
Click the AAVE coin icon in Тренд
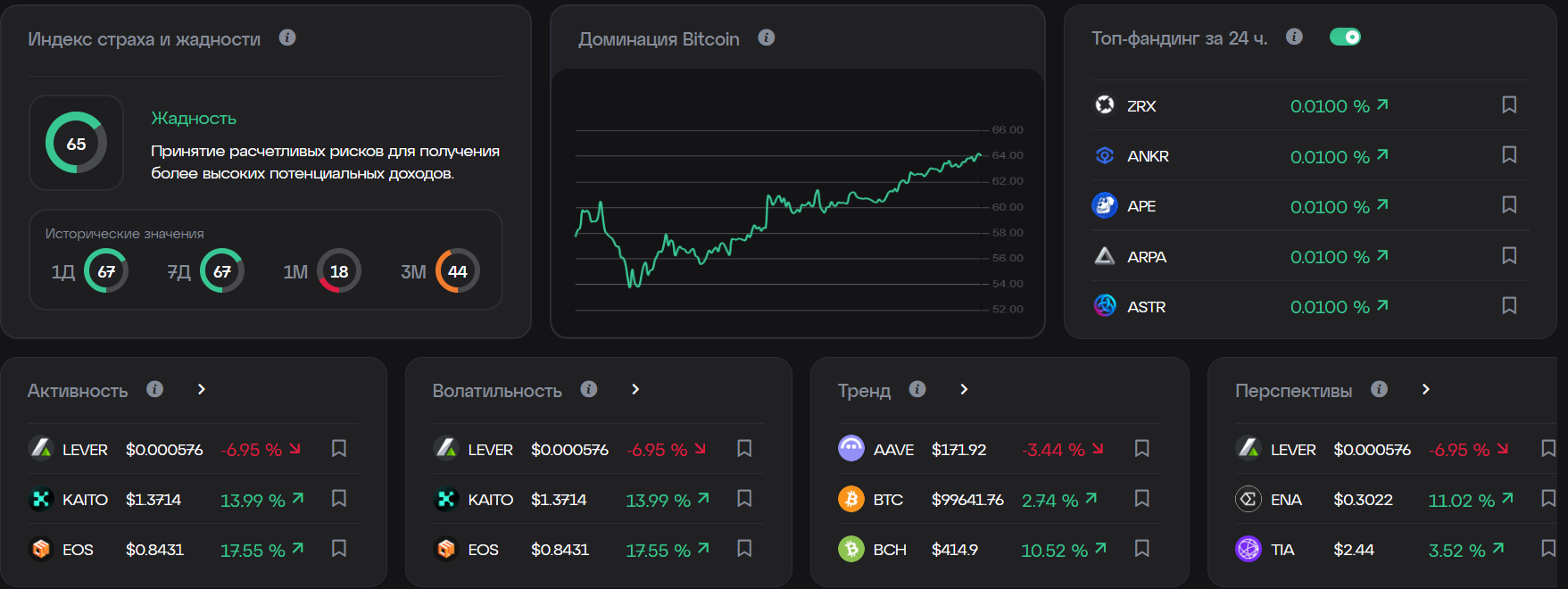point(851,449)
